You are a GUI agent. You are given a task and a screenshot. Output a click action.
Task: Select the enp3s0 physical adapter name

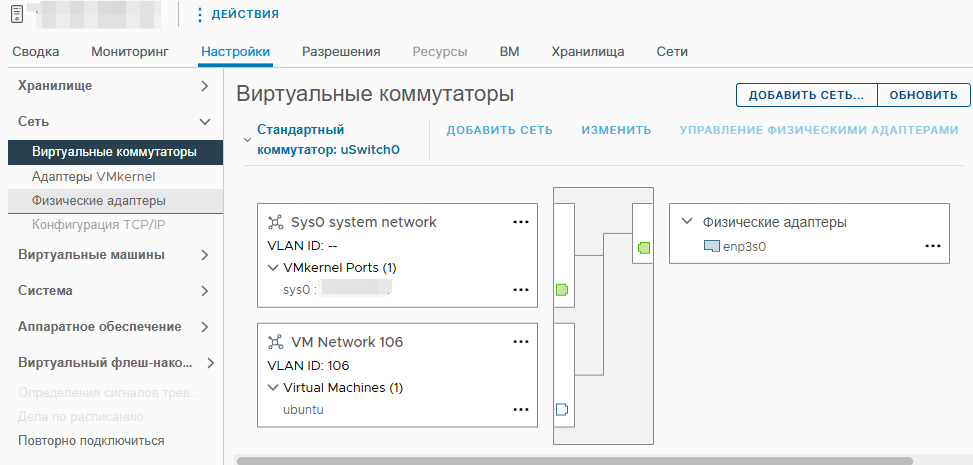745,246
